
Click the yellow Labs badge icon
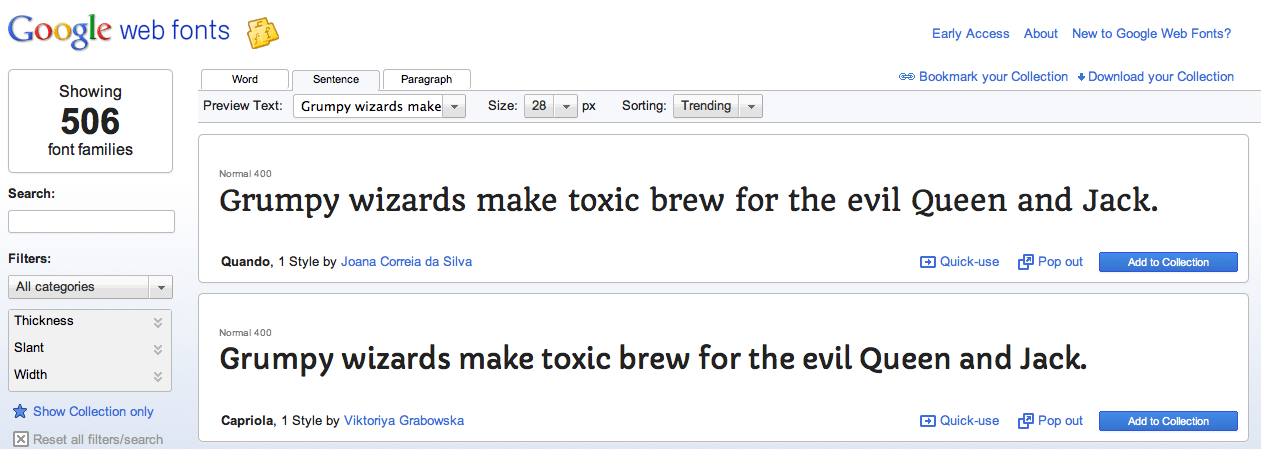(x=263, y=33)
